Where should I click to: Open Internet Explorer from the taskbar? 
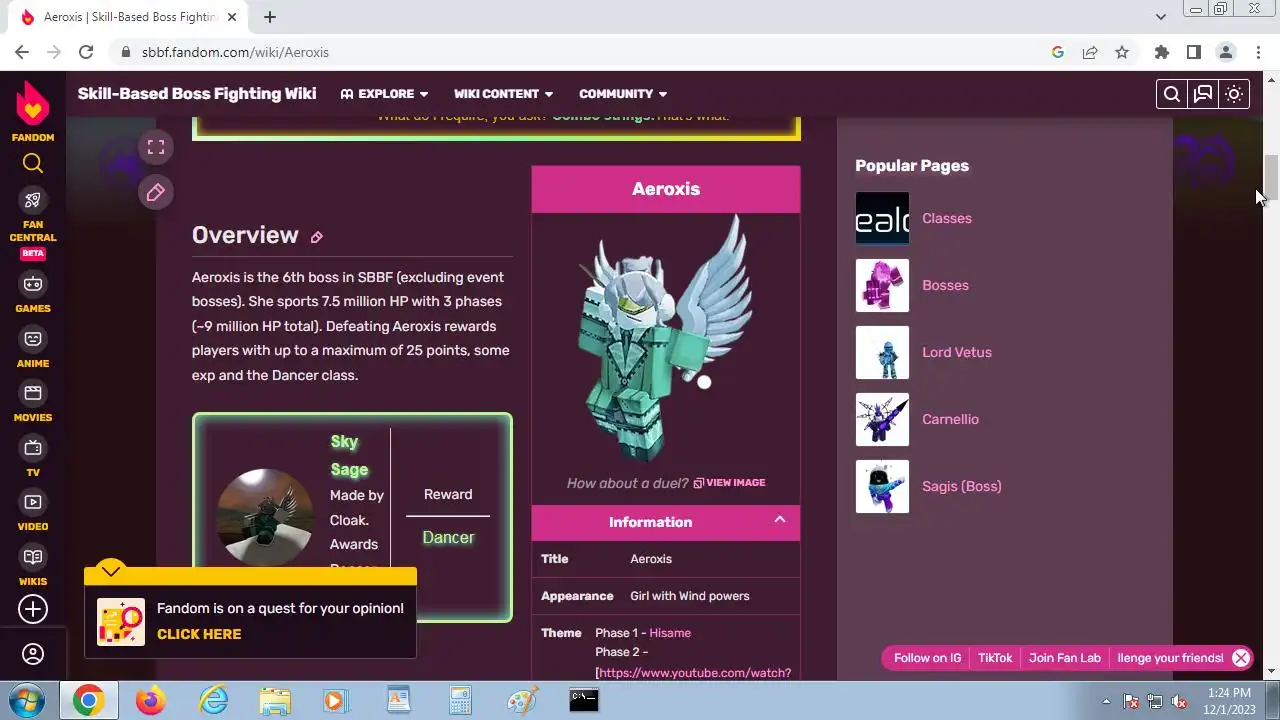(x=213, y=701)
